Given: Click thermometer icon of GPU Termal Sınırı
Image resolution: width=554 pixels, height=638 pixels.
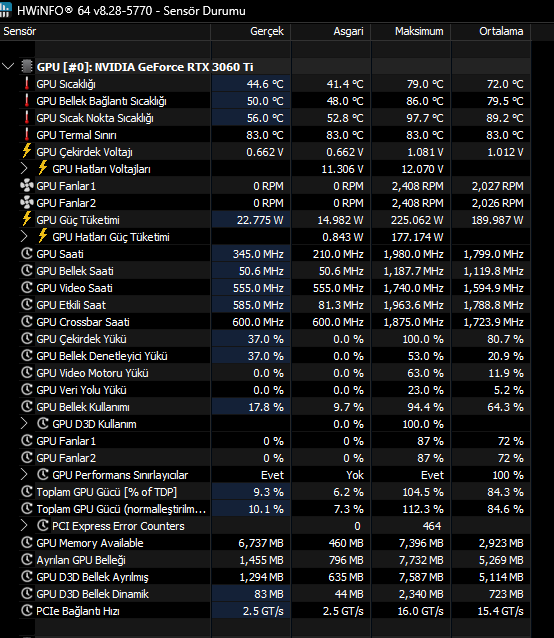Looking at the screenshot, I should (x=27, y=135).
